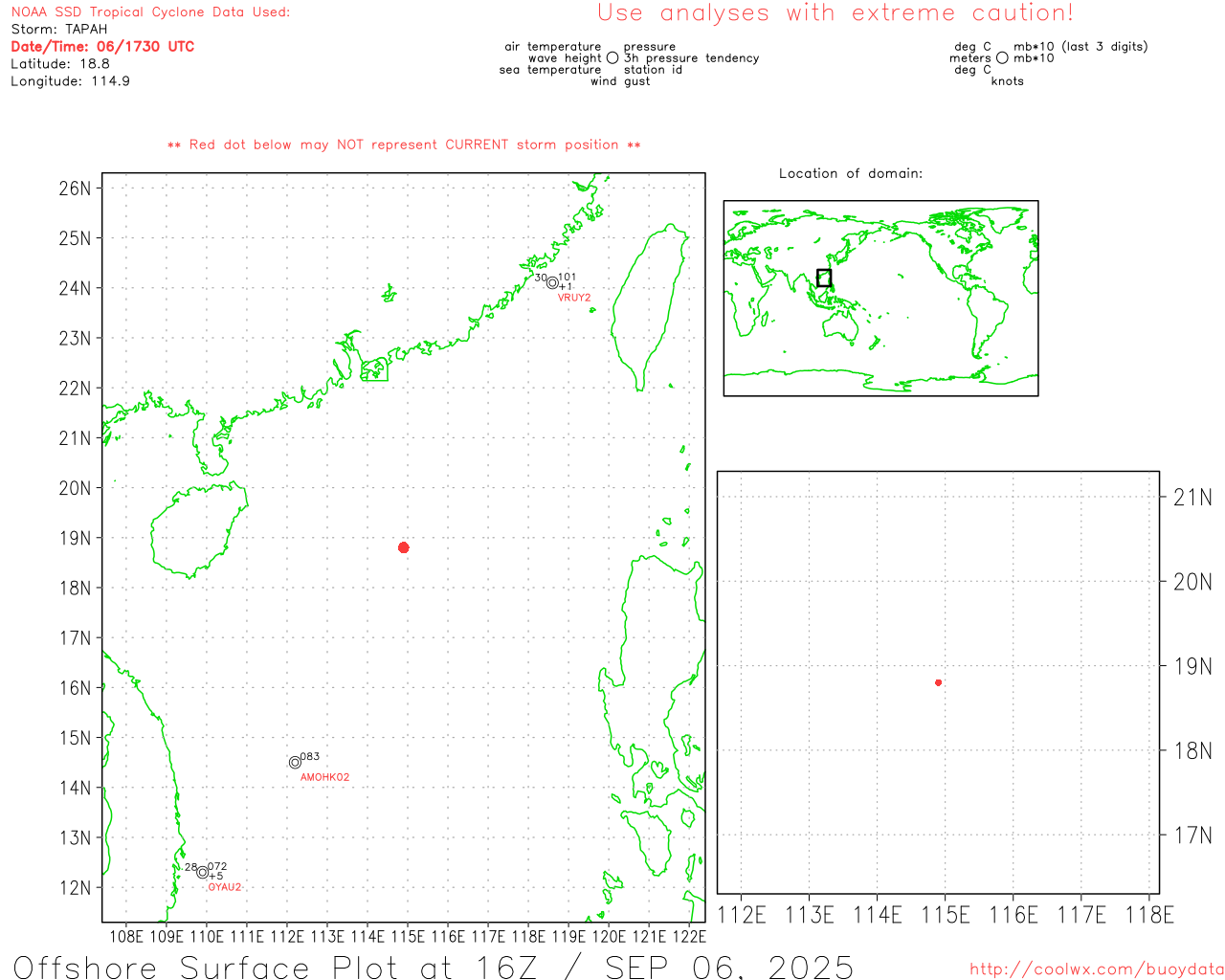Click the 'Use analyses with extreme caution!' warning
The image size is (1225, 980).
(835, 12)
